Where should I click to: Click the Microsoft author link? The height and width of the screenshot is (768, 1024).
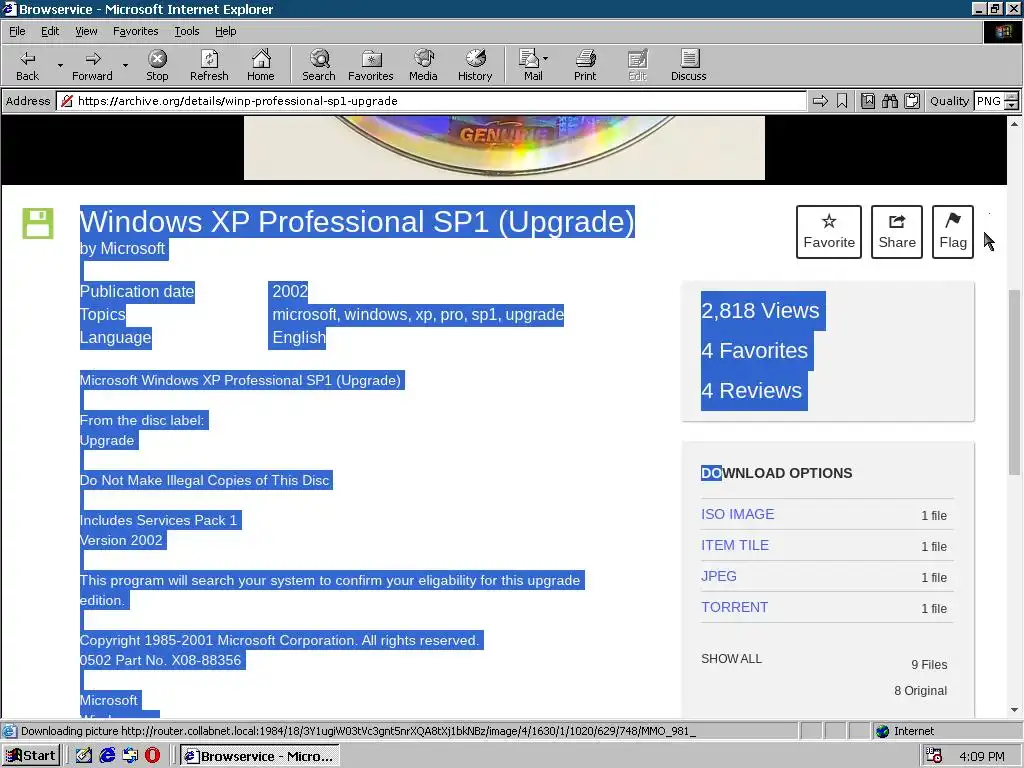pos(132,249)
